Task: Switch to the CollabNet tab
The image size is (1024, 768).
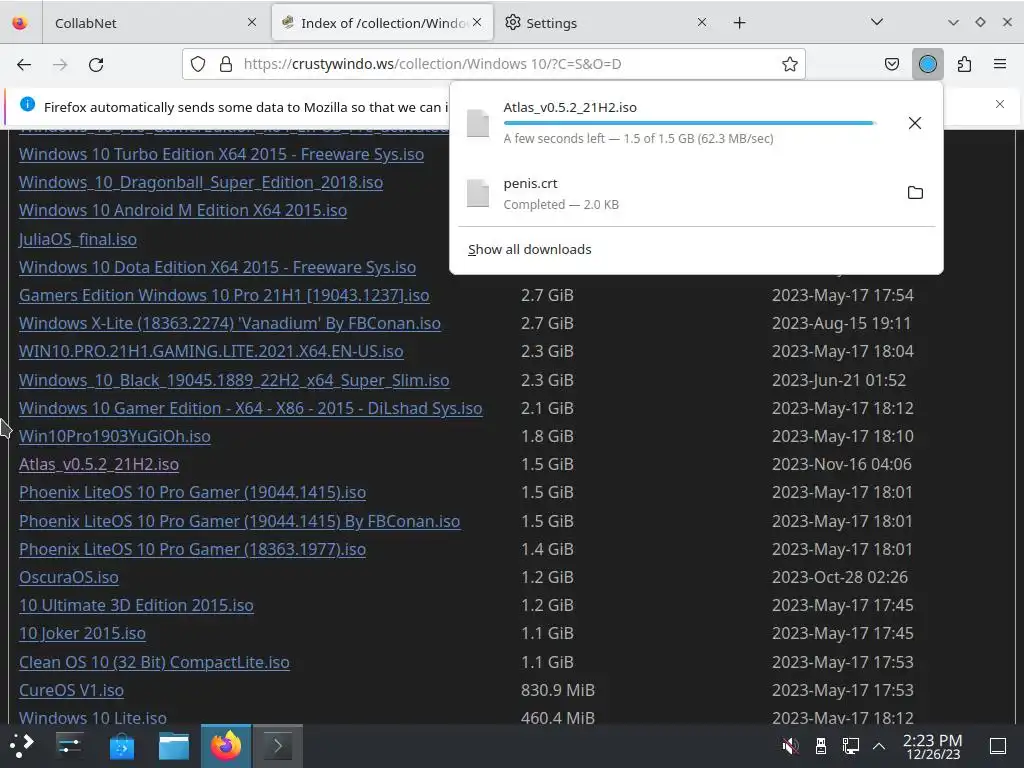Action: [x=155, y=23]
